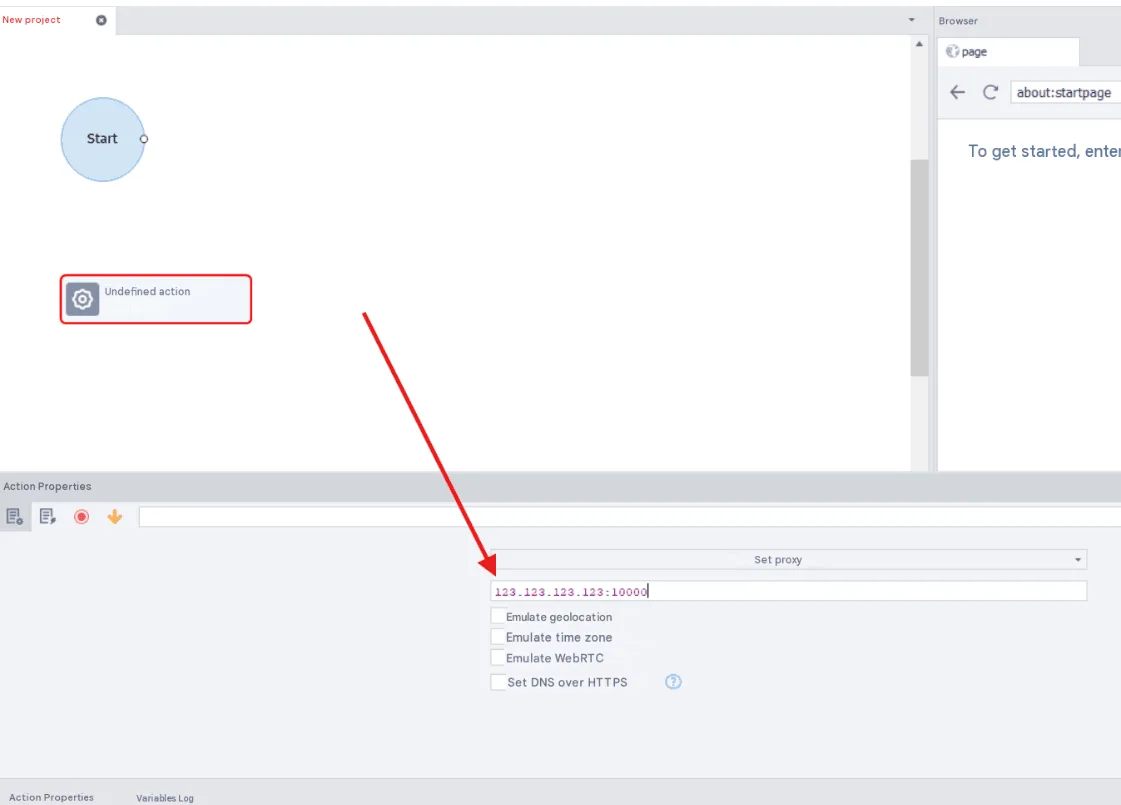
Task: Enable Emulate WebRTC checkbox
Action: tap(498, 657)
